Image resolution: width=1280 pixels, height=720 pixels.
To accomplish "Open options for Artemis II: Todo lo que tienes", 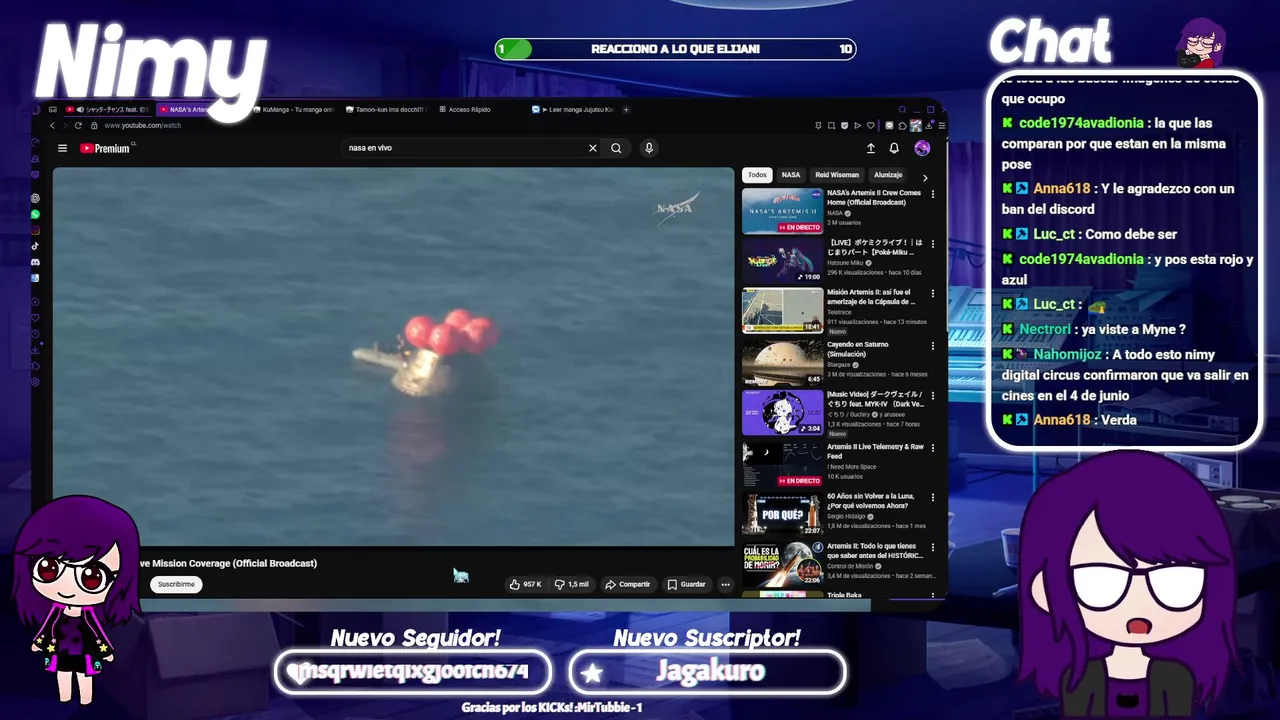I will [933, 548].
